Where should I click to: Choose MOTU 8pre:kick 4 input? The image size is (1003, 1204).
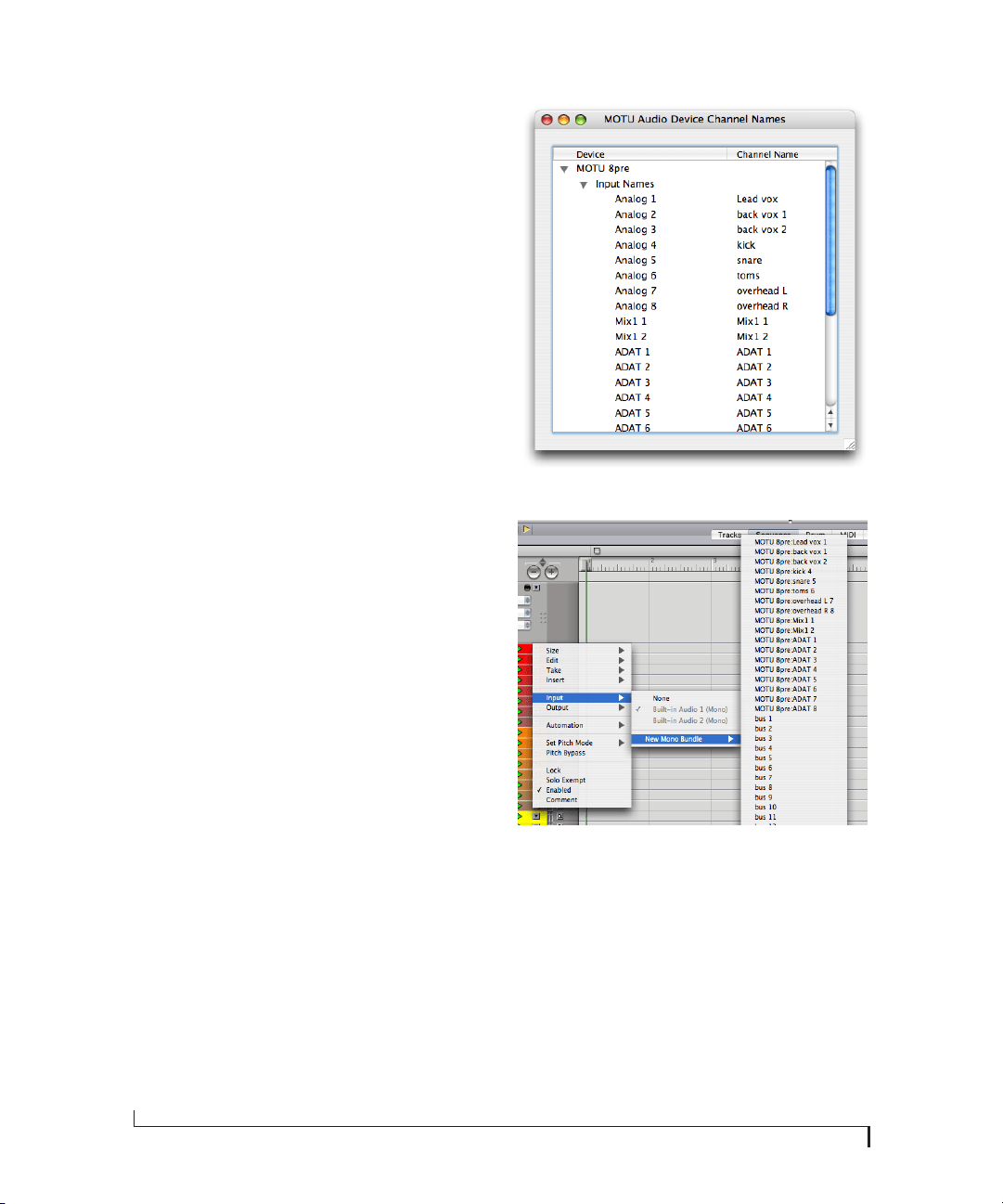tap(794, 572)
